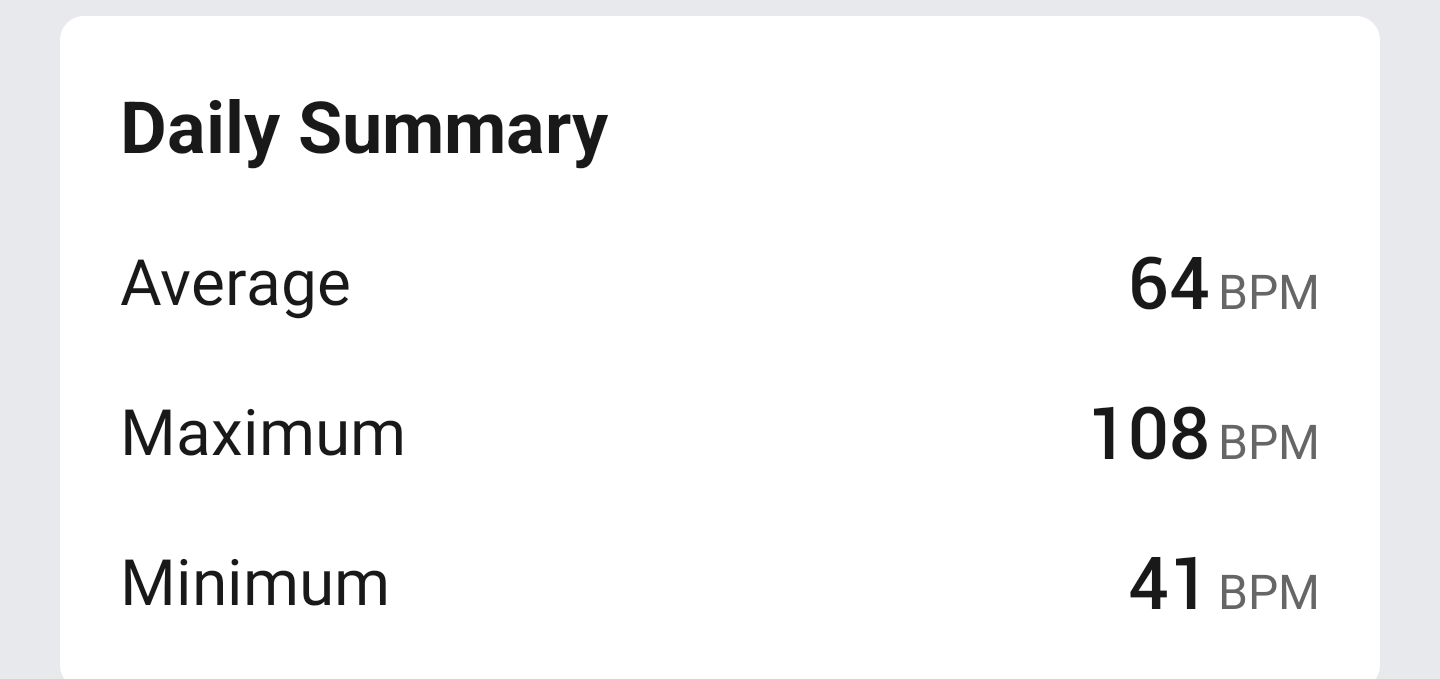Click empty space between Maximum and 108
The width and height of the screenshot is (1440, 679).
pyautogui.click(x=740, y=435)
